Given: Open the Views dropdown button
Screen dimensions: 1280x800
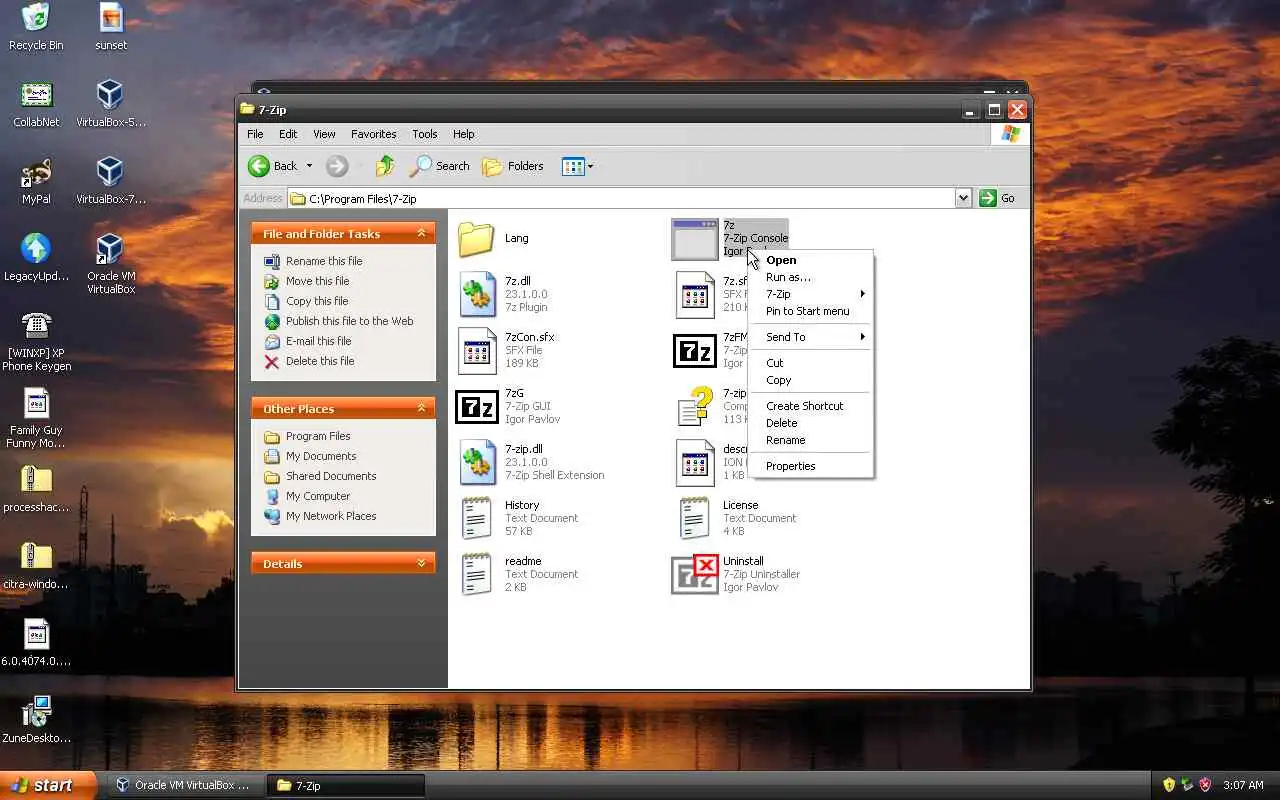Looking at the screenshot, I should click(x=578, y=166).
